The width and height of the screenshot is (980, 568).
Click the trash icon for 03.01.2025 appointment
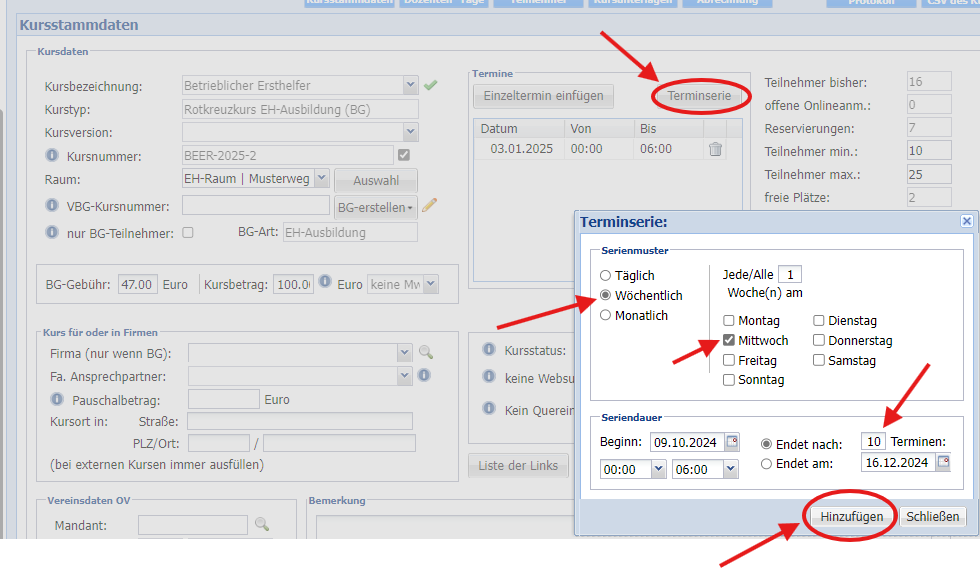pyautogui.click(x=715, y=149)
